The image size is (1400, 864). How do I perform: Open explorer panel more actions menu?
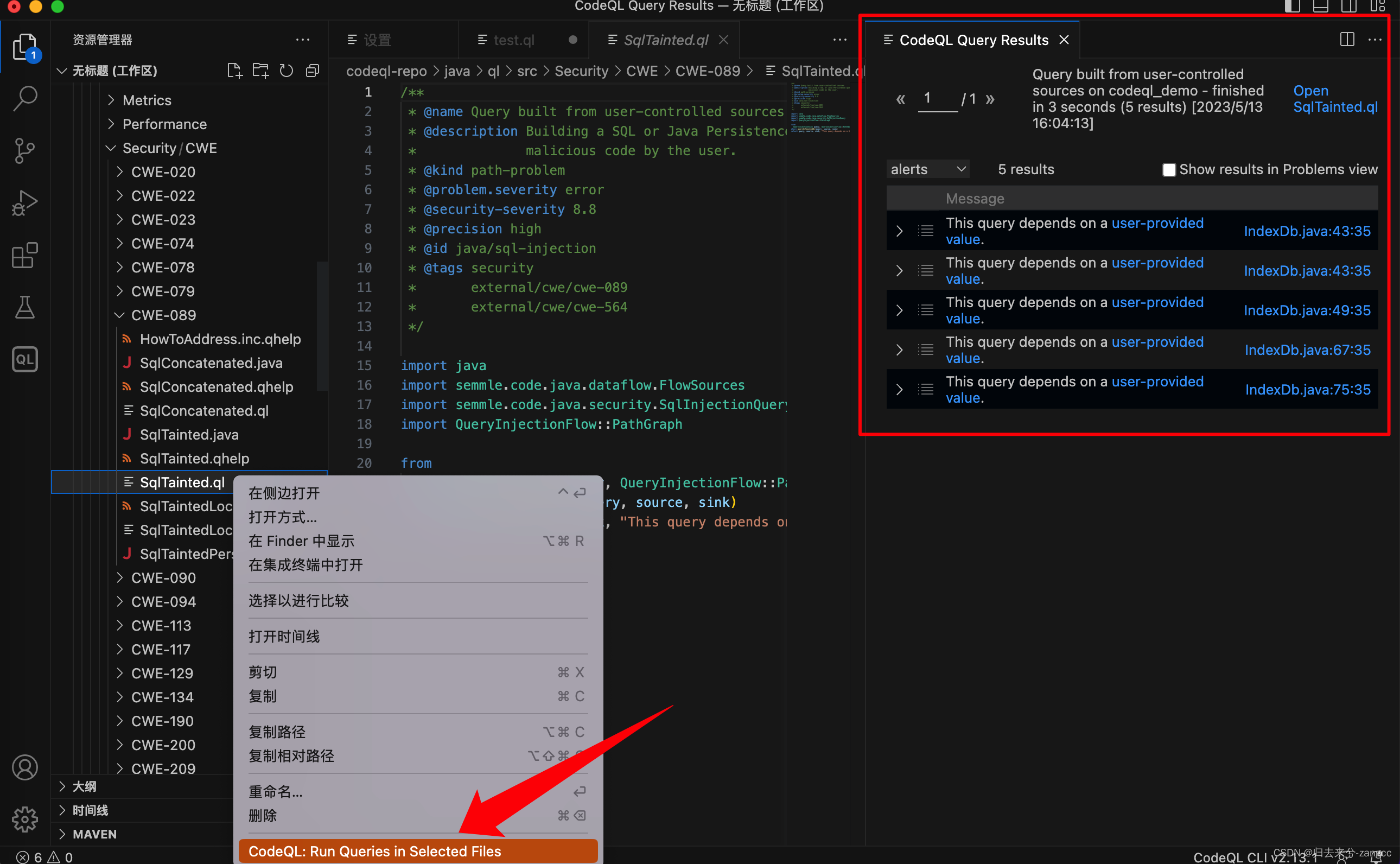point(303,40)
